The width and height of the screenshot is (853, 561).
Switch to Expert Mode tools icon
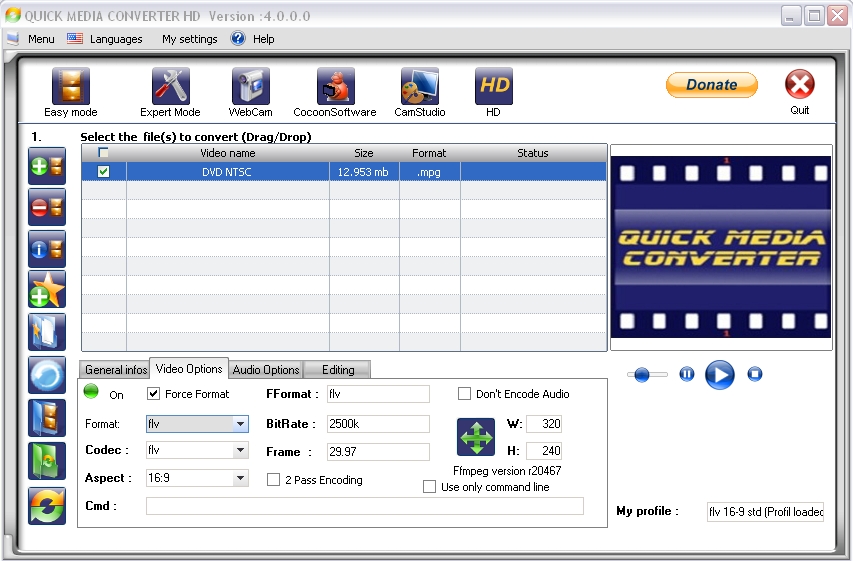(x=171, y=86)
